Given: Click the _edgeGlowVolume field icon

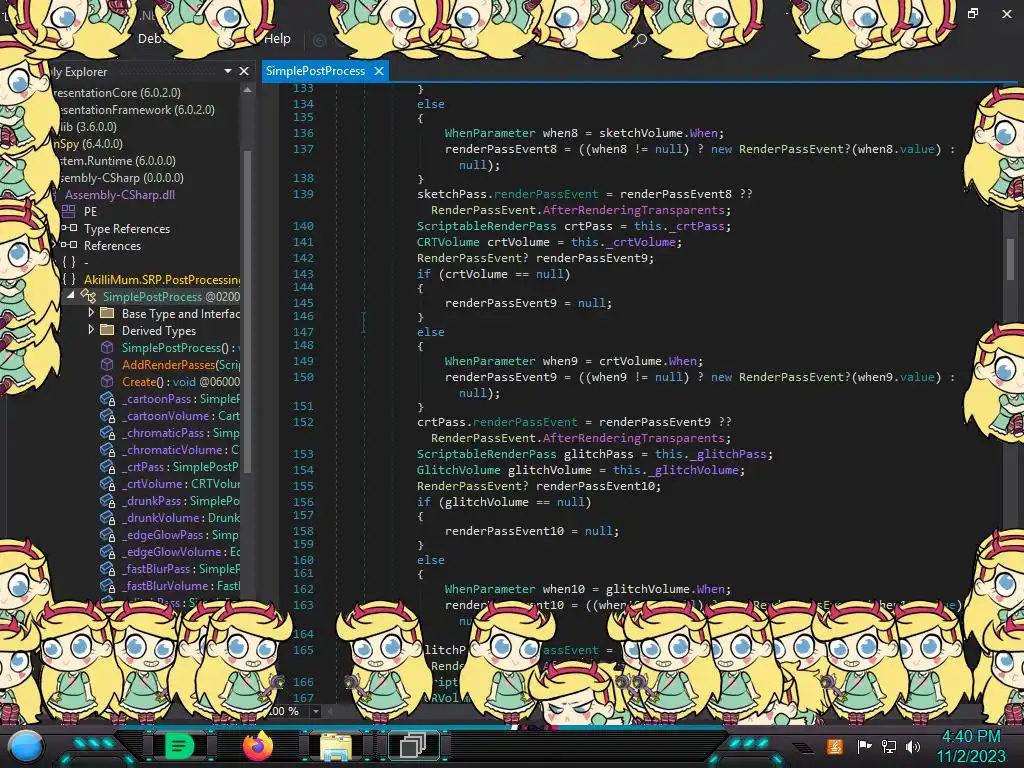Looking at the screenshot, I should [x=108, y=551].
